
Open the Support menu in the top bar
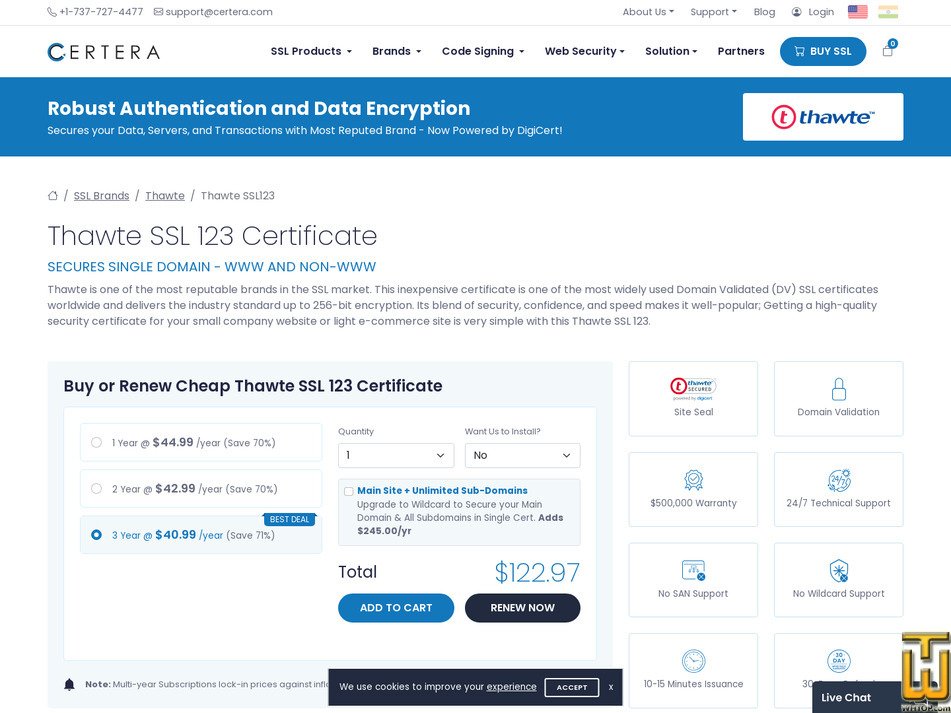coord(713,11)
